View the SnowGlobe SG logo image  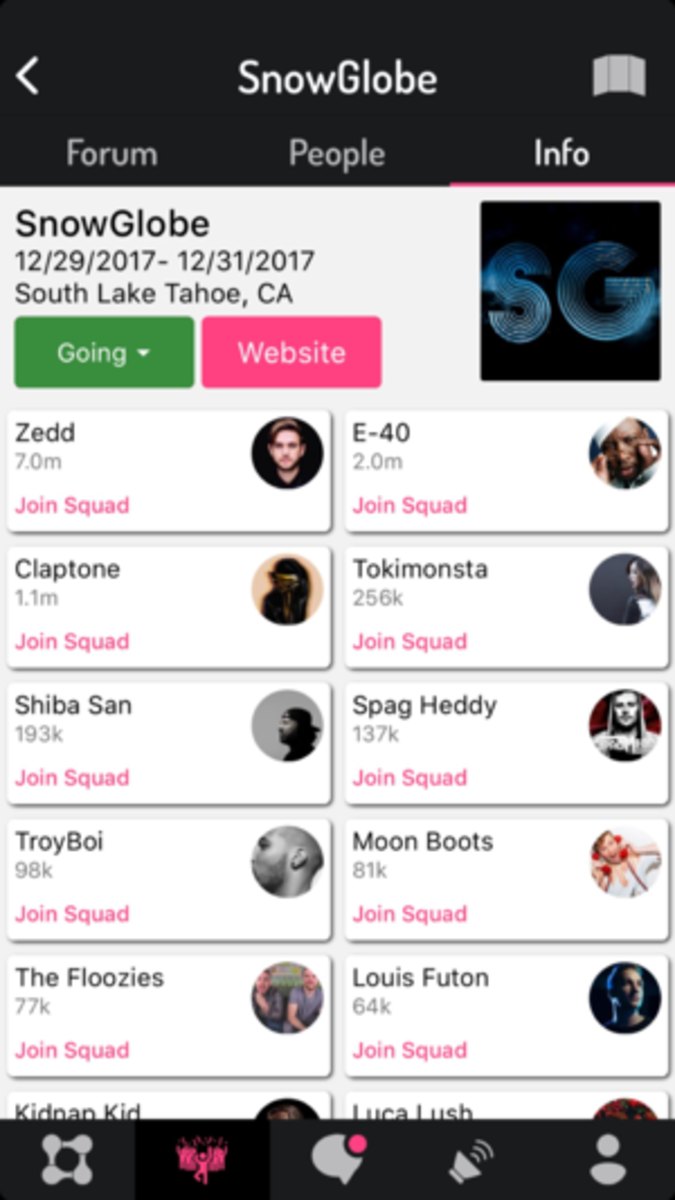pyautogui.click(x=570, y=291)
